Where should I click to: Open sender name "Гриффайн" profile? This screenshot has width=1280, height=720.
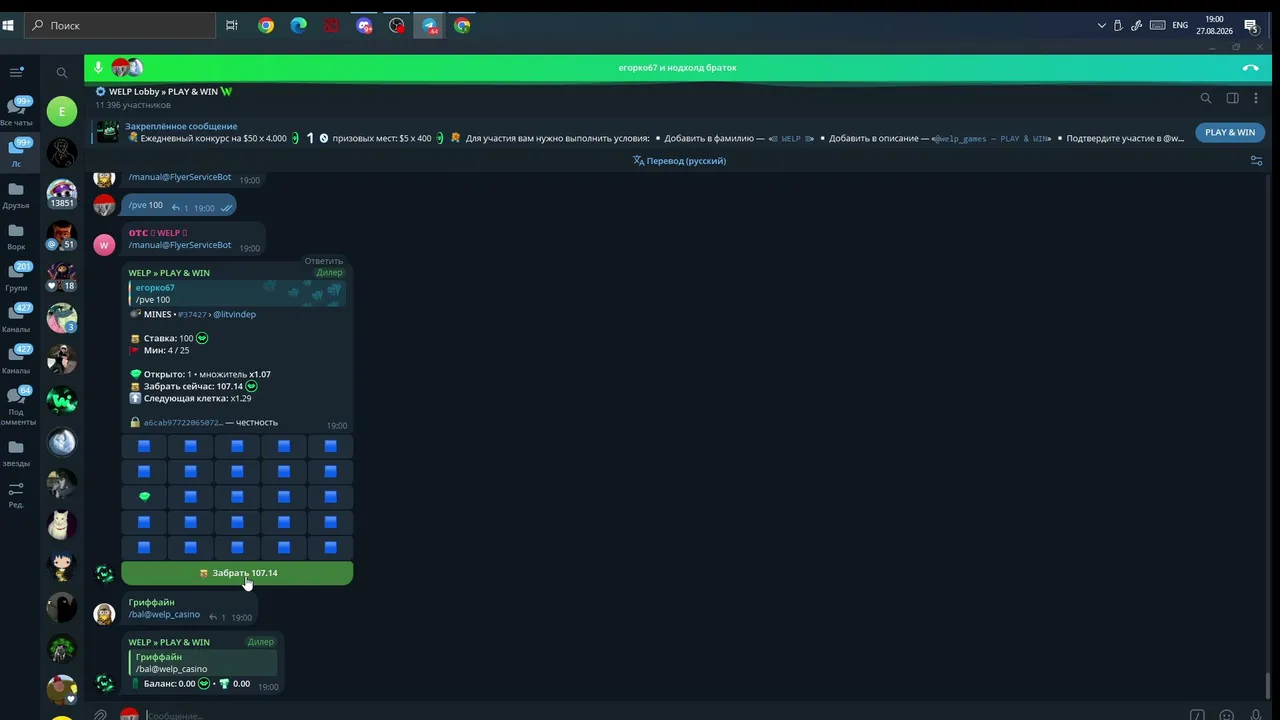tap(151, 602)
